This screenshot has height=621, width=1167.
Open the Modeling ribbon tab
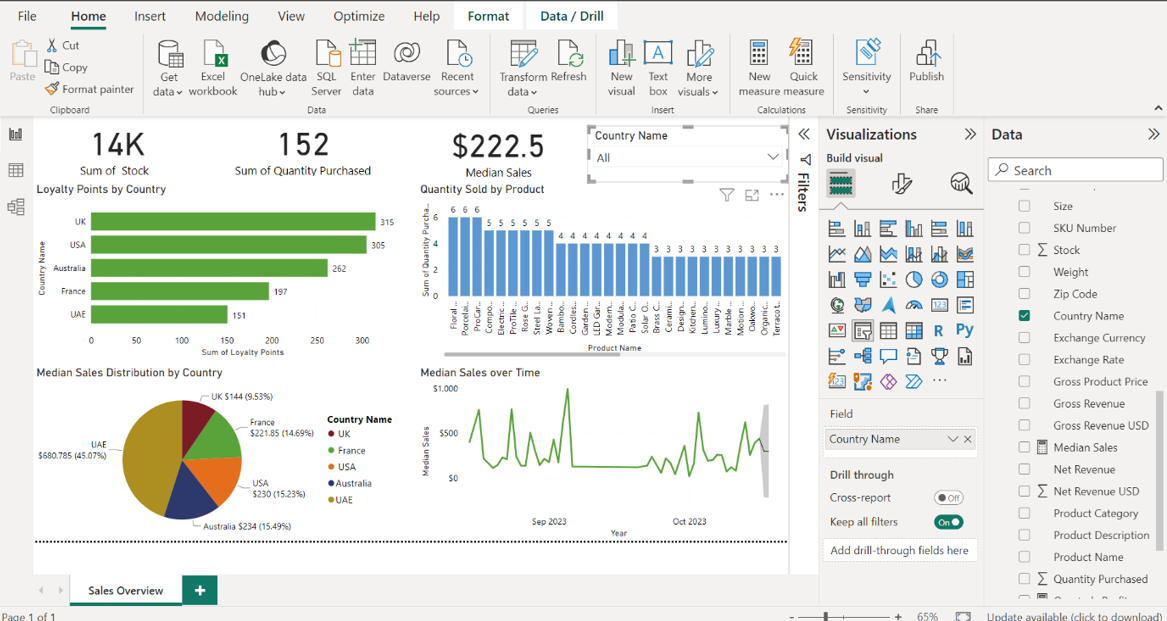(x=222, y=16)
